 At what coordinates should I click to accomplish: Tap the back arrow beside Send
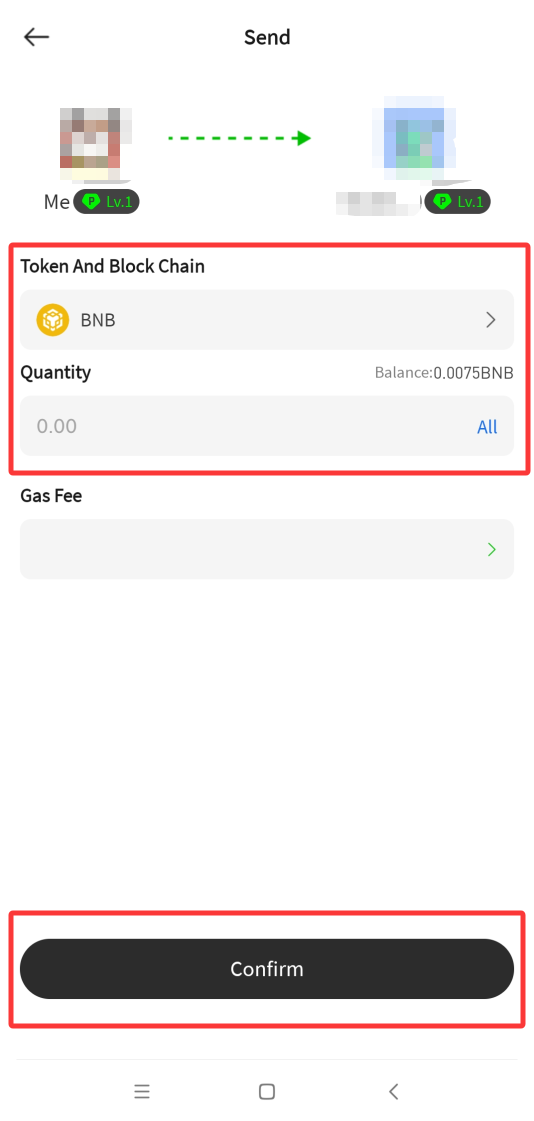click(x=36, y=37)
